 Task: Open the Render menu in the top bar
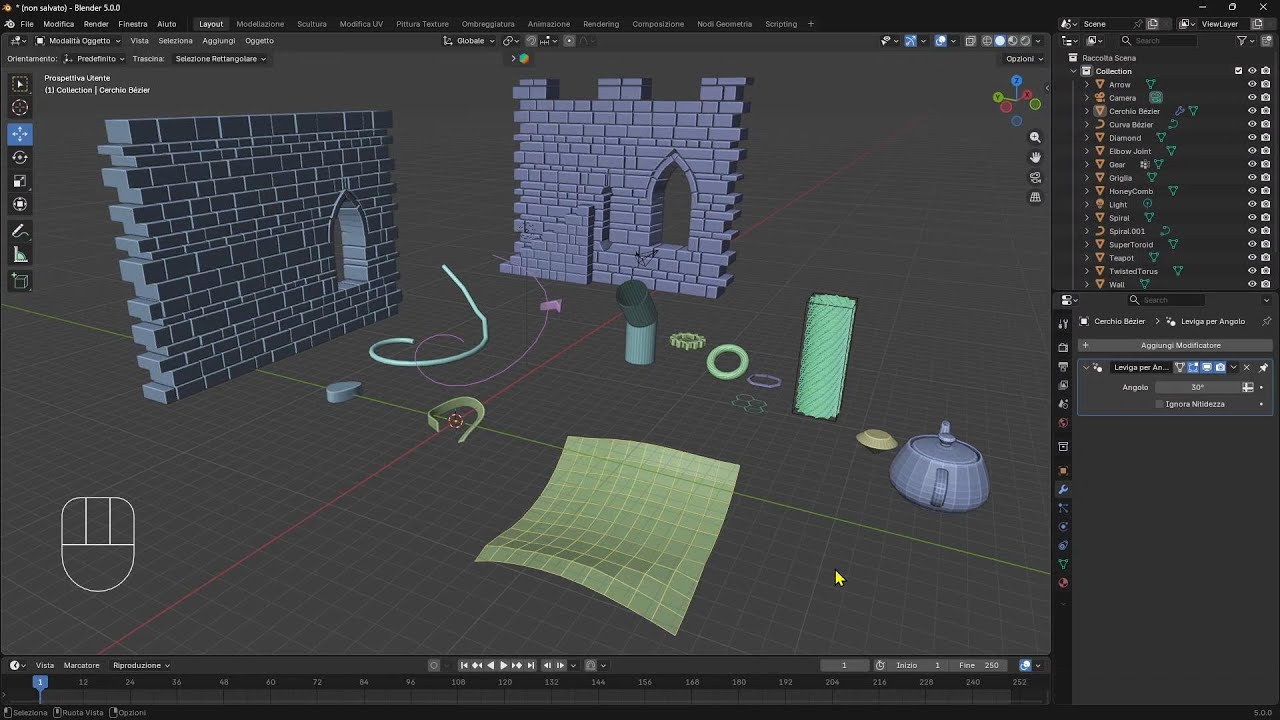point(96,23)
